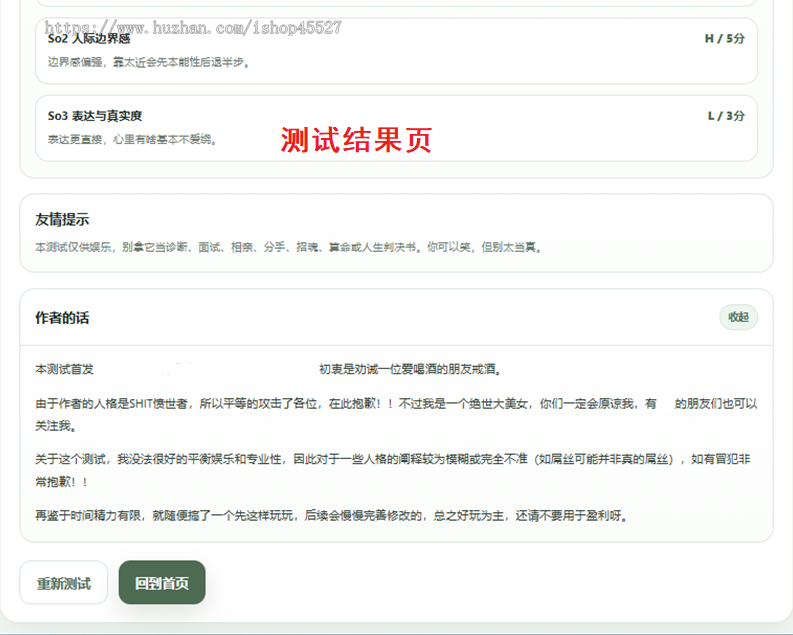
Task: Select the So2 人际边界感 heading
Action: (x=89, y=38)
